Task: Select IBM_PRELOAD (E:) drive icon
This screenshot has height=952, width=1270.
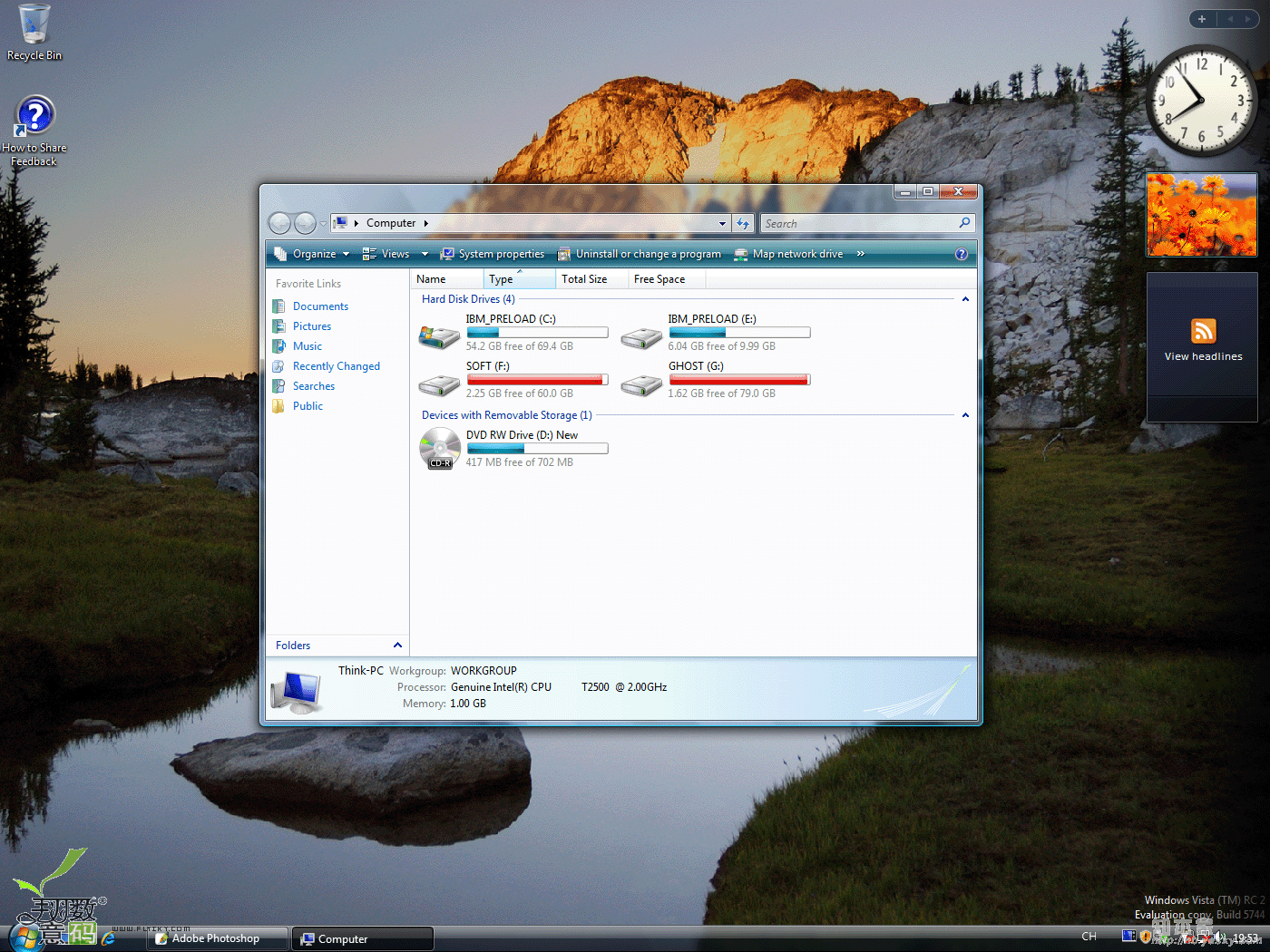Action: (x=641, y=337)
